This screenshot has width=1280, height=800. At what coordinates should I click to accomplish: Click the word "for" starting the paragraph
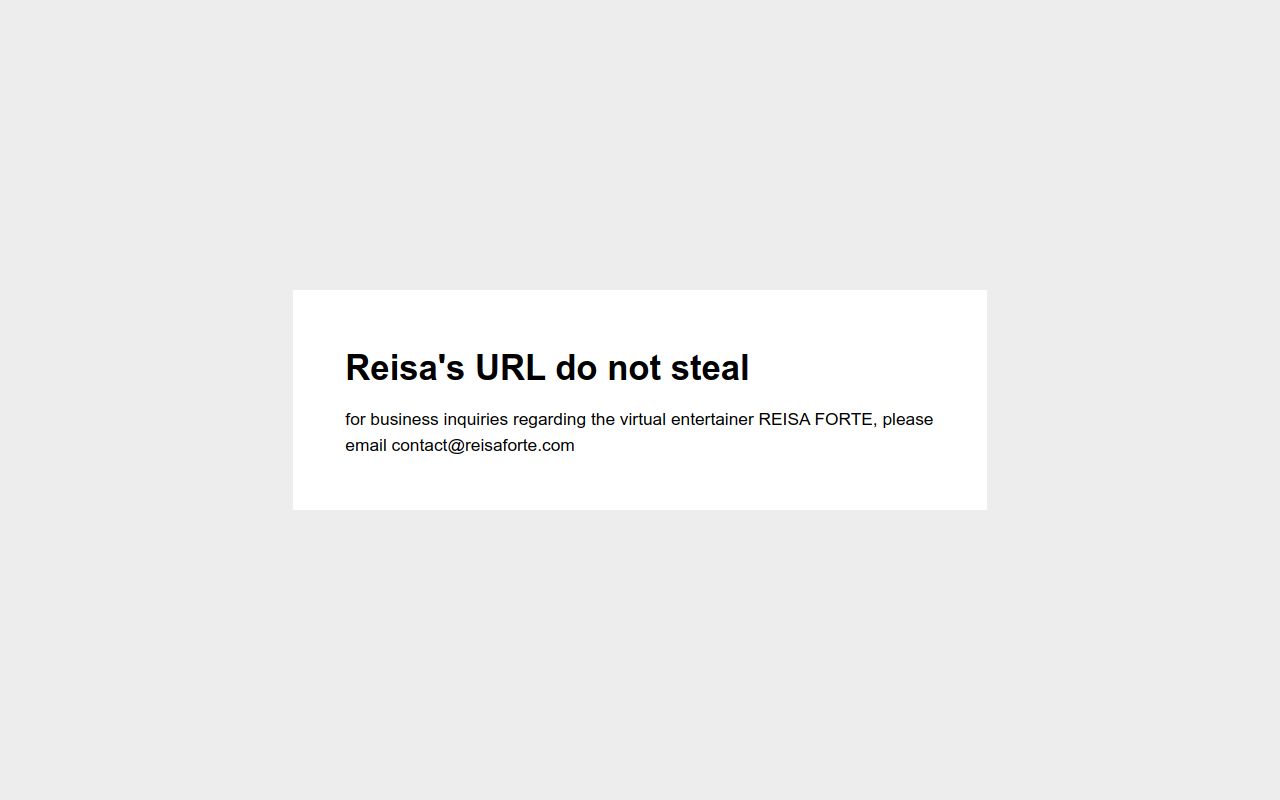[x=356, y=420]
